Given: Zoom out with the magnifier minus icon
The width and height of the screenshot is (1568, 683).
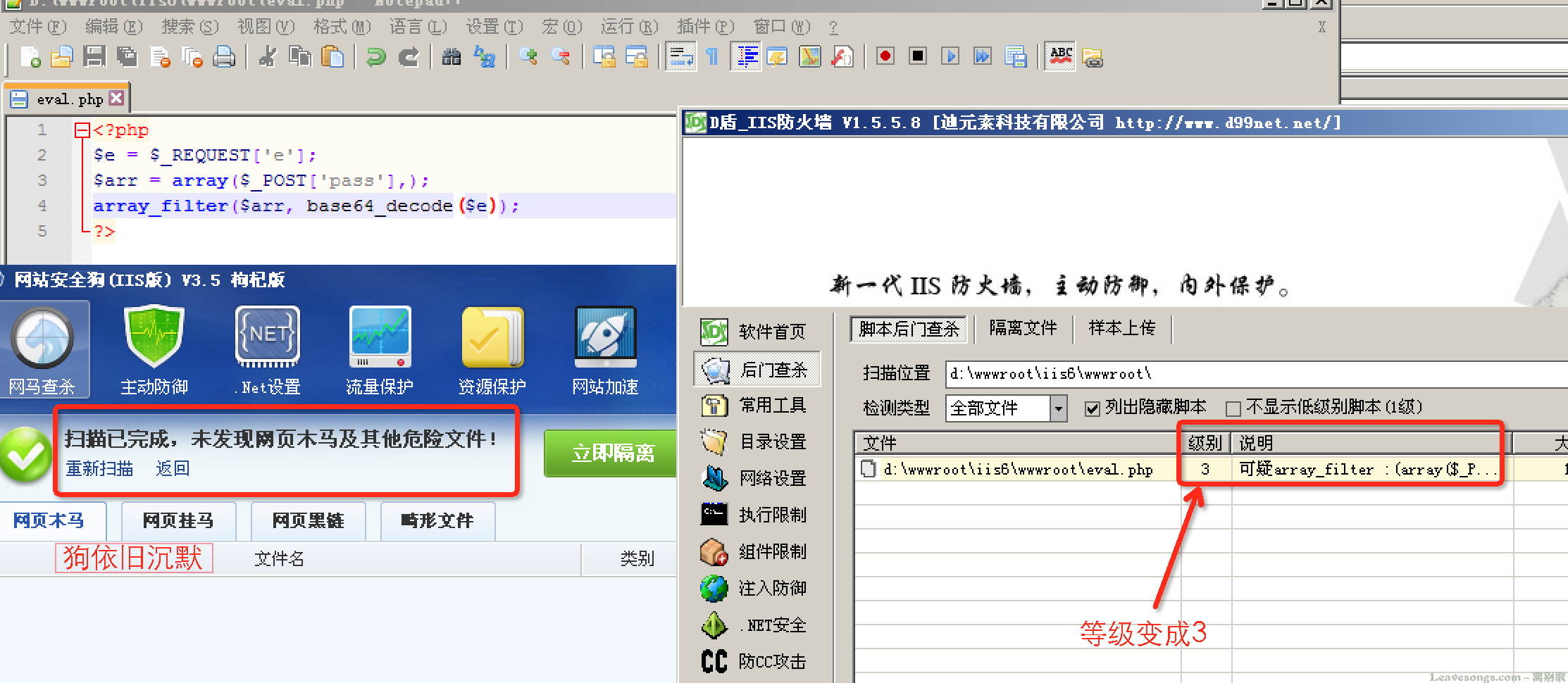Looking at the screenshot, I should pos(561,56).
